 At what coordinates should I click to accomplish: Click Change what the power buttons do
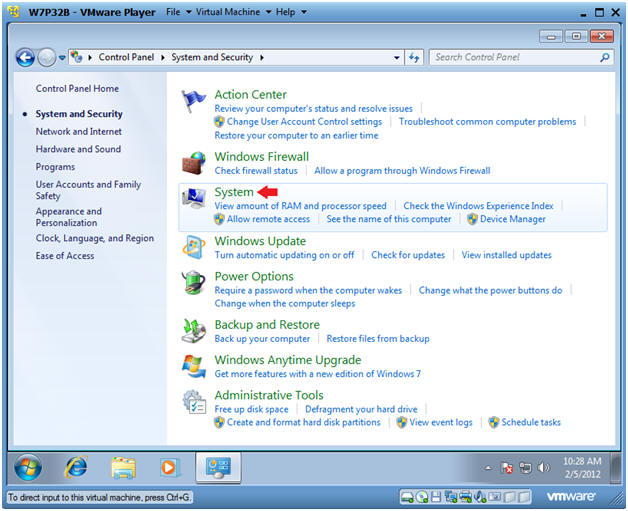click(491, 290)
